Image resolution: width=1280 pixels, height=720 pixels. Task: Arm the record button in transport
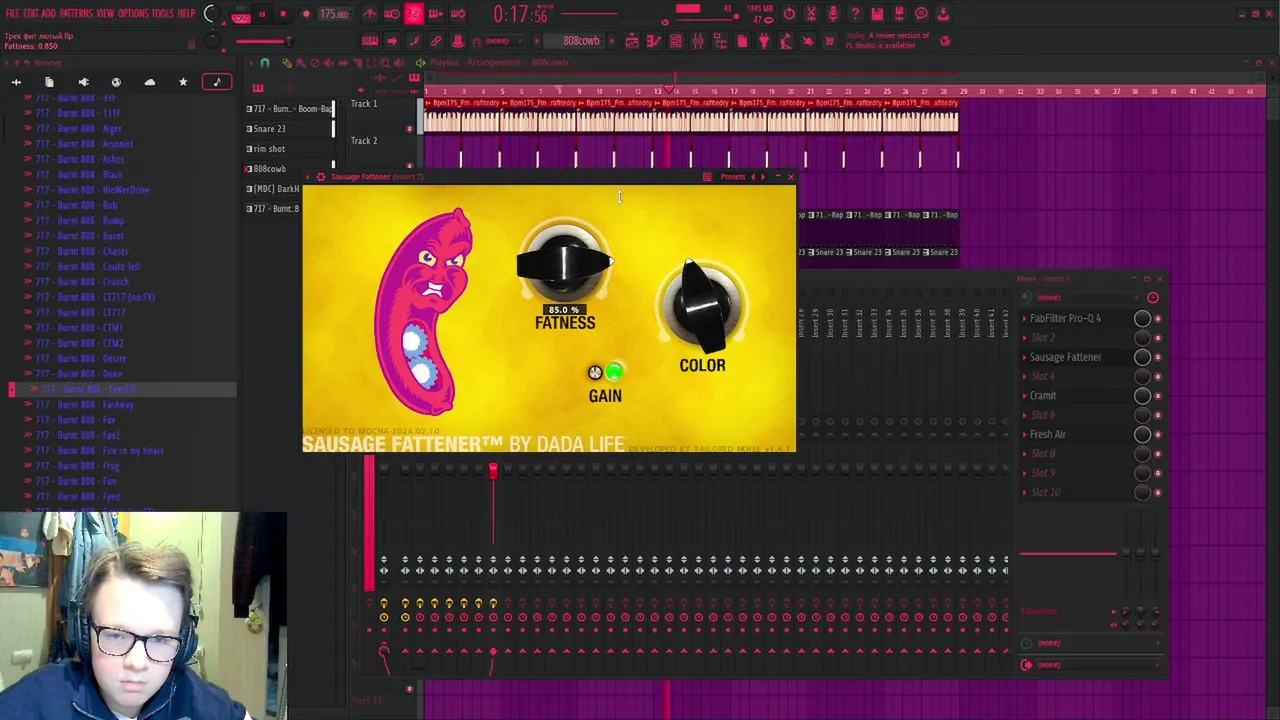(306, 14)
